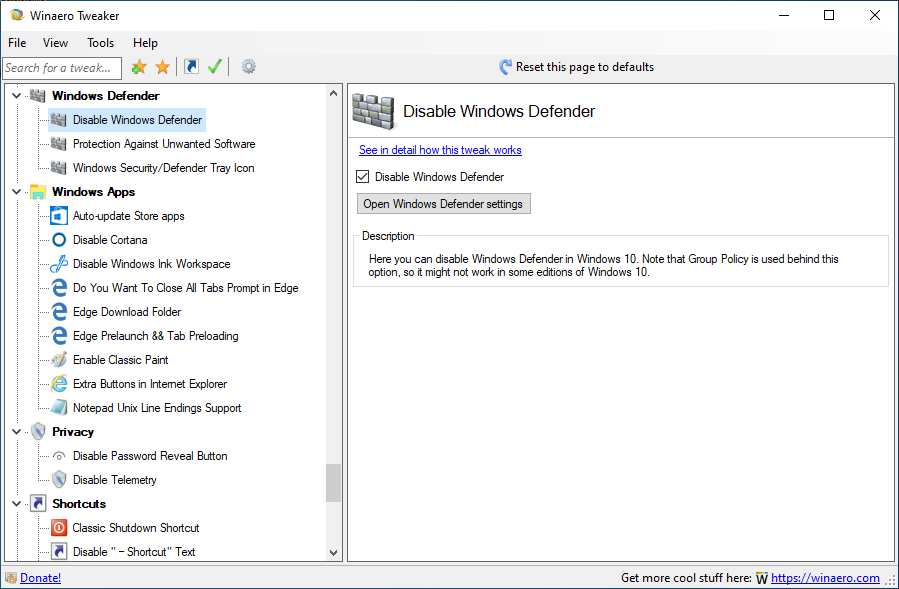Click the shield icon beside Disable Telemetry
The height and width of the screenshot is (589, 899).
(59, 479)
